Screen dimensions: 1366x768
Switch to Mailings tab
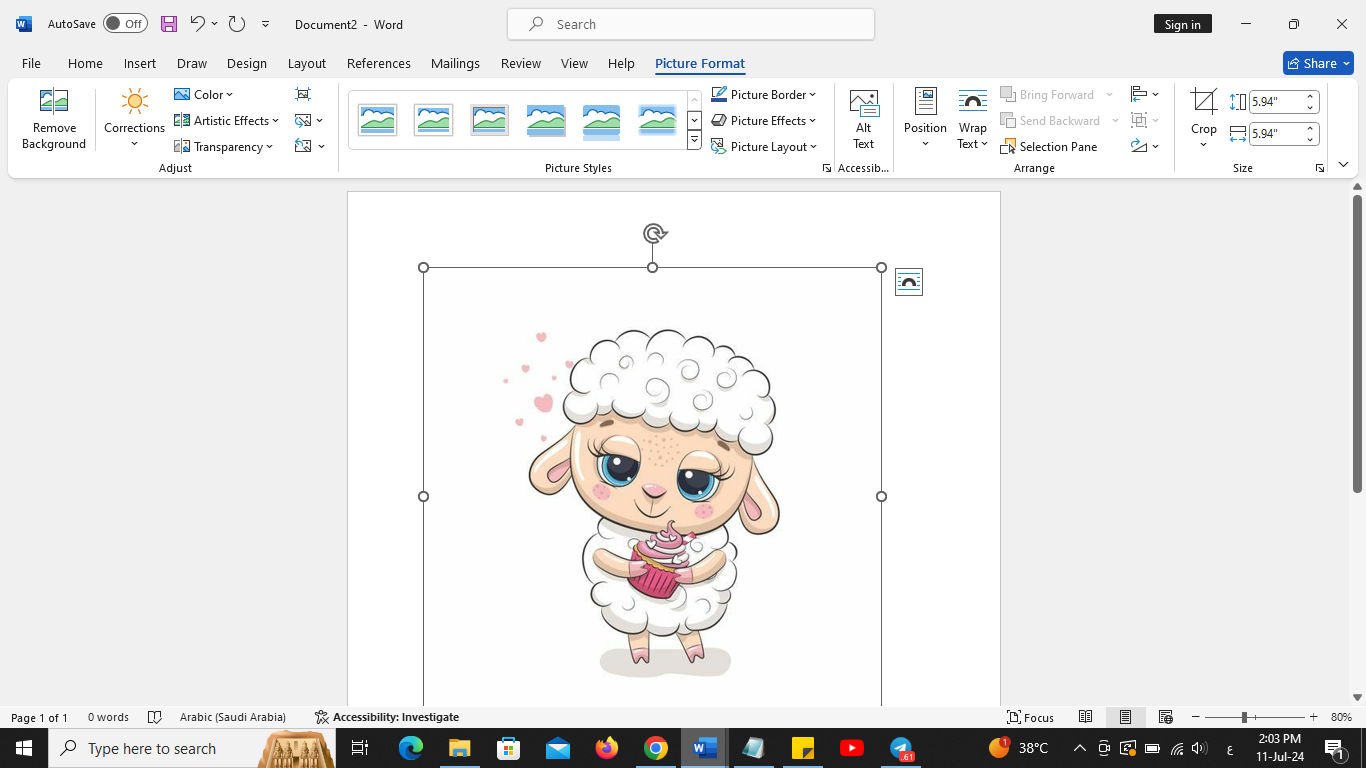pos(455,63)
